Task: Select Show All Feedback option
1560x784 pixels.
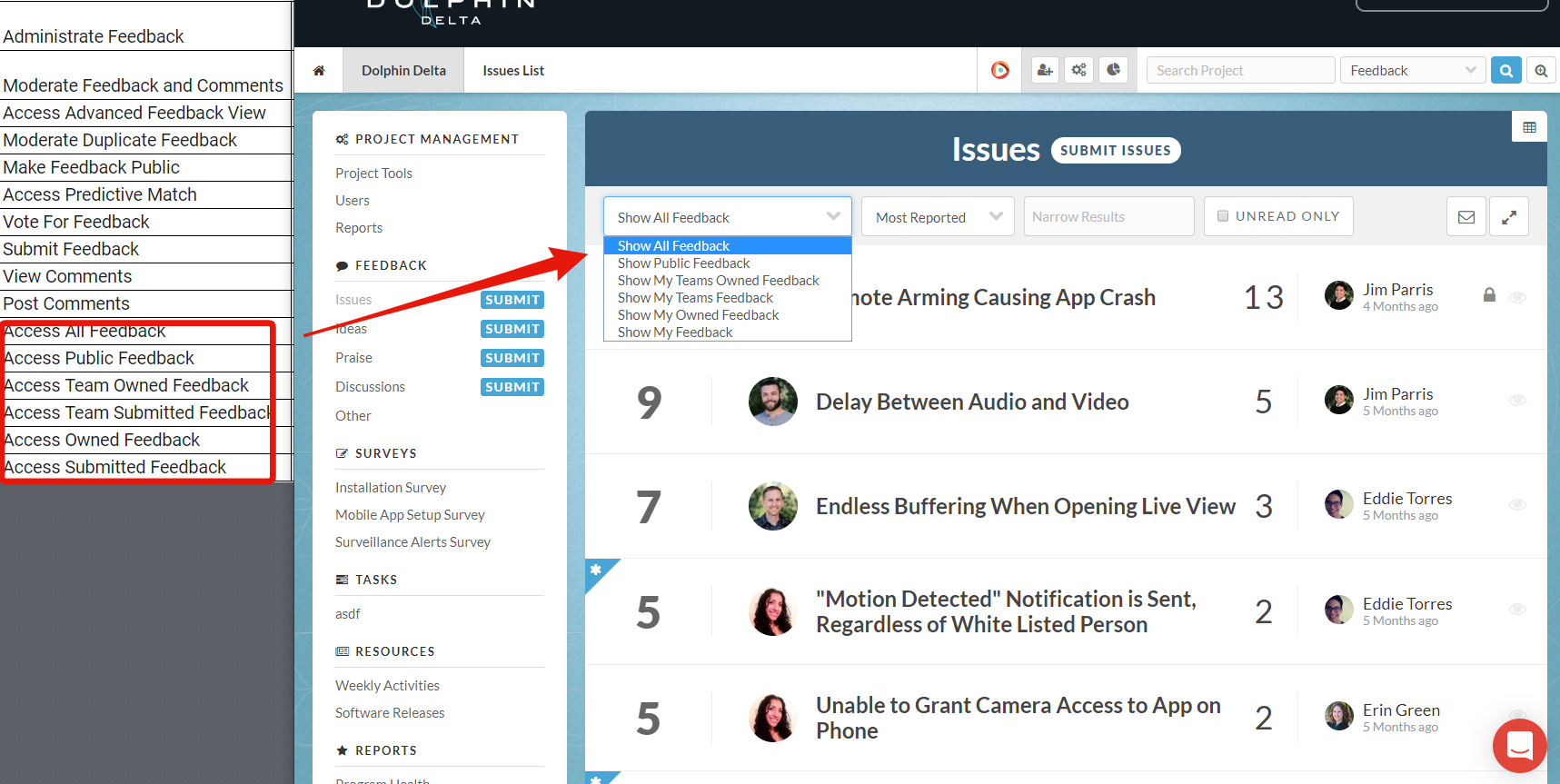Action: click(x=728, y=246)
